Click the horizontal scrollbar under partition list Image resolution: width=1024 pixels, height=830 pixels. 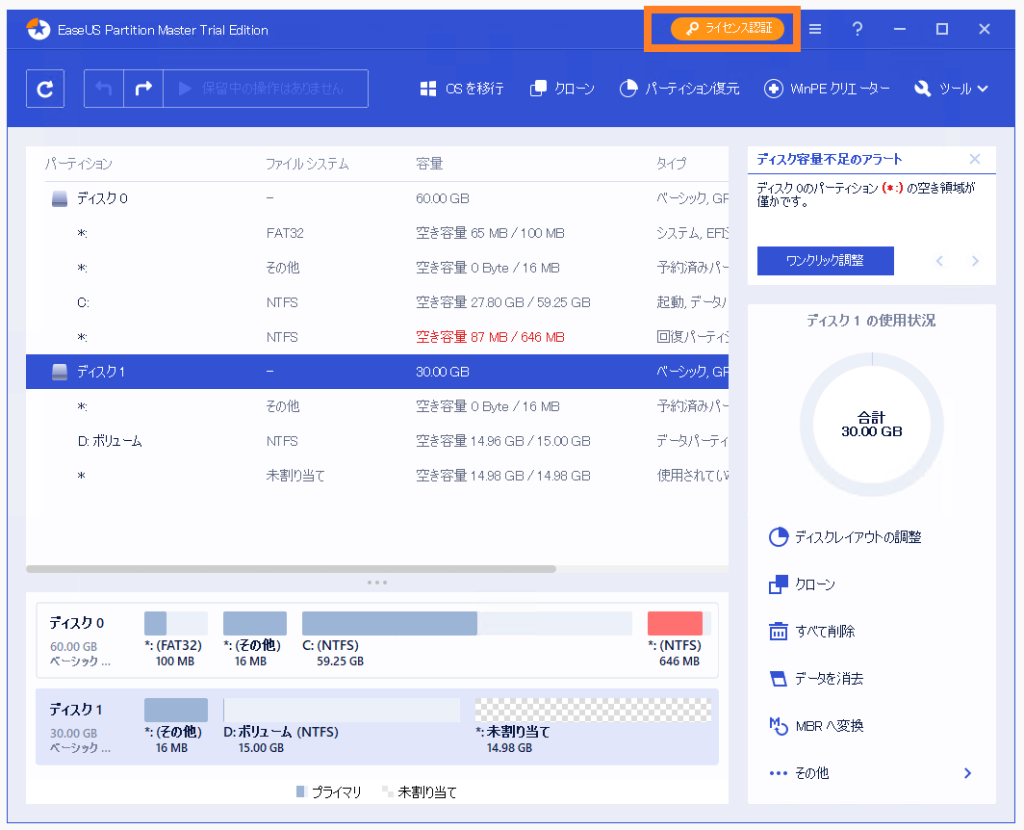pos(291,569)
